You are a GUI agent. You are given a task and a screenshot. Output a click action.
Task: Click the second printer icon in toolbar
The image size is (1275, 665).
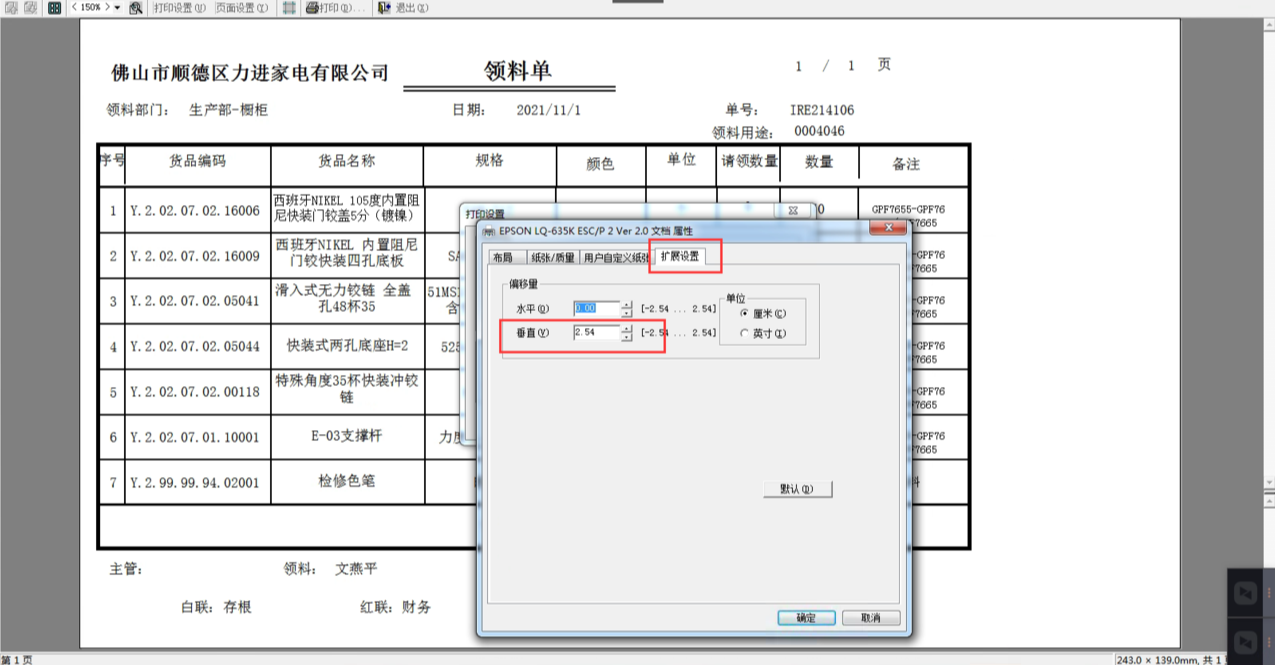[28, 8]
